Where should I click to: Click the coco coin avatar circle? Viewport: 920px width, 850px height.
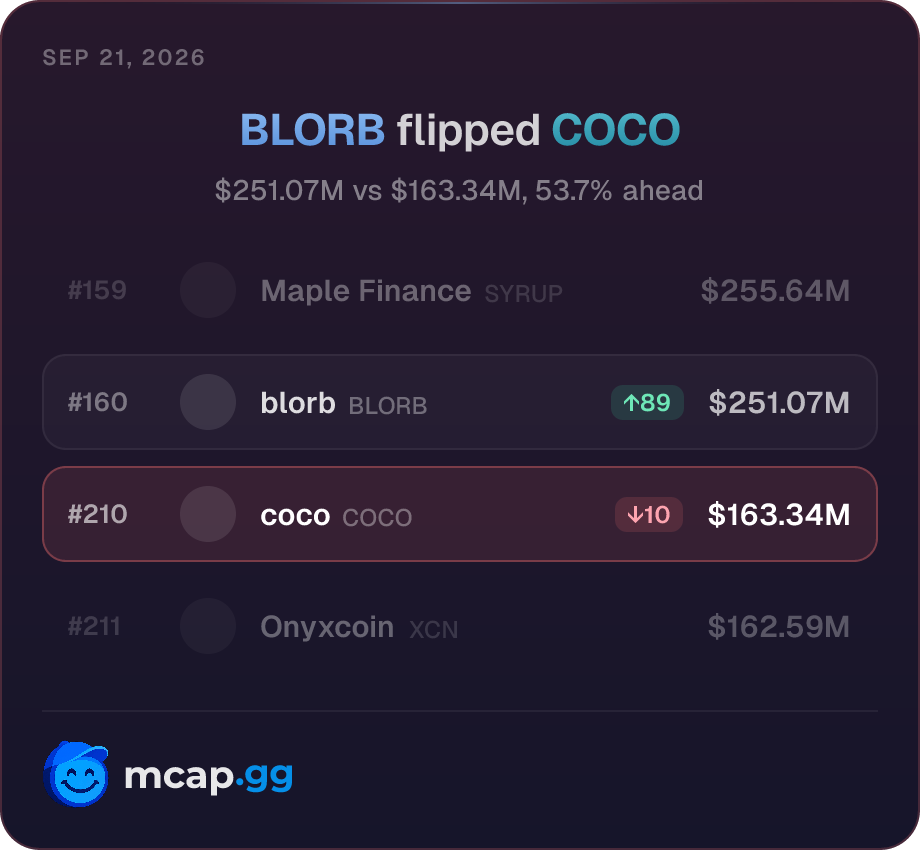point(208,514)
